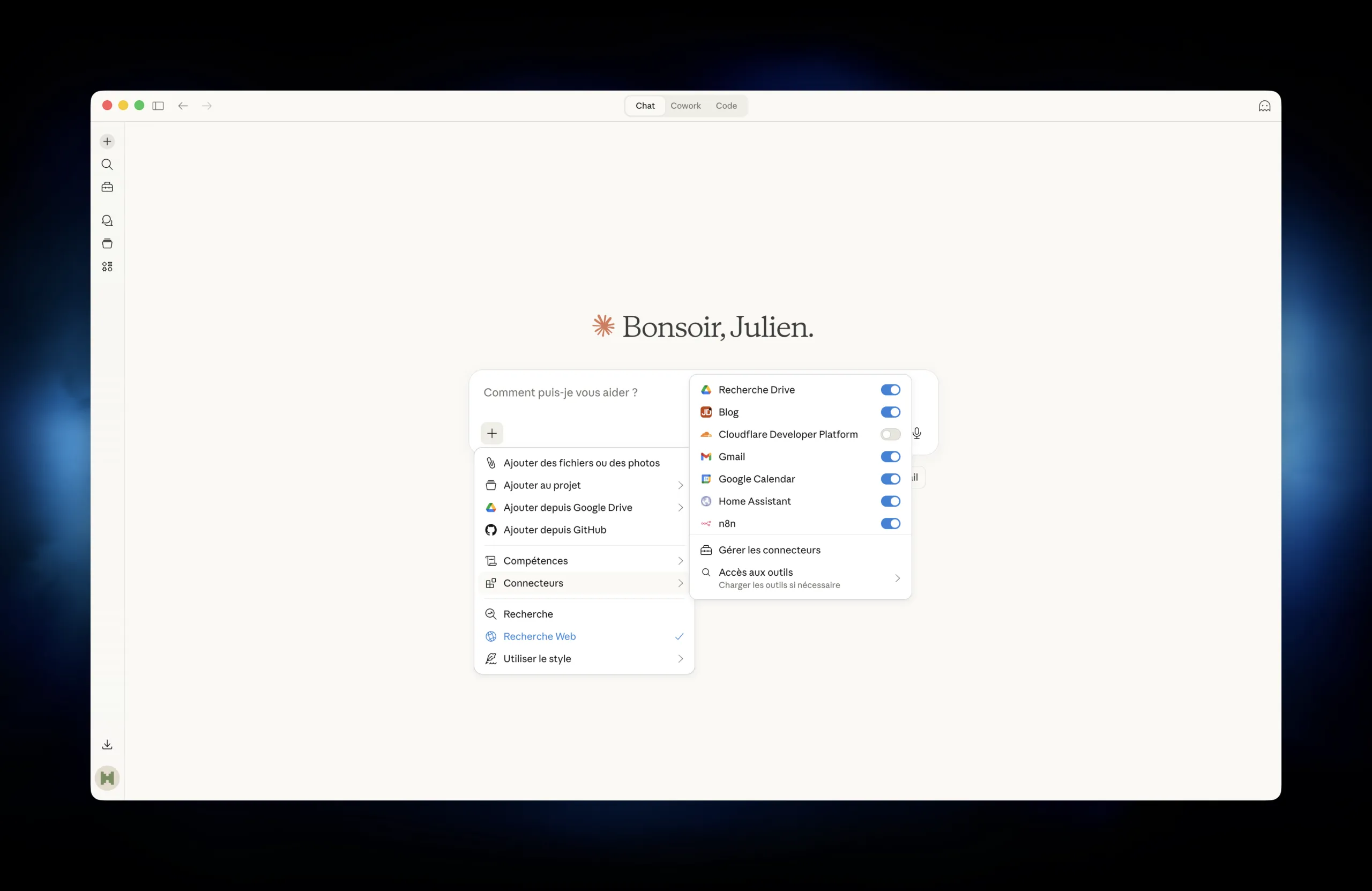Click the ghost incognito icon at top right
The image size is (1372, 891).
coord(1264,106)
